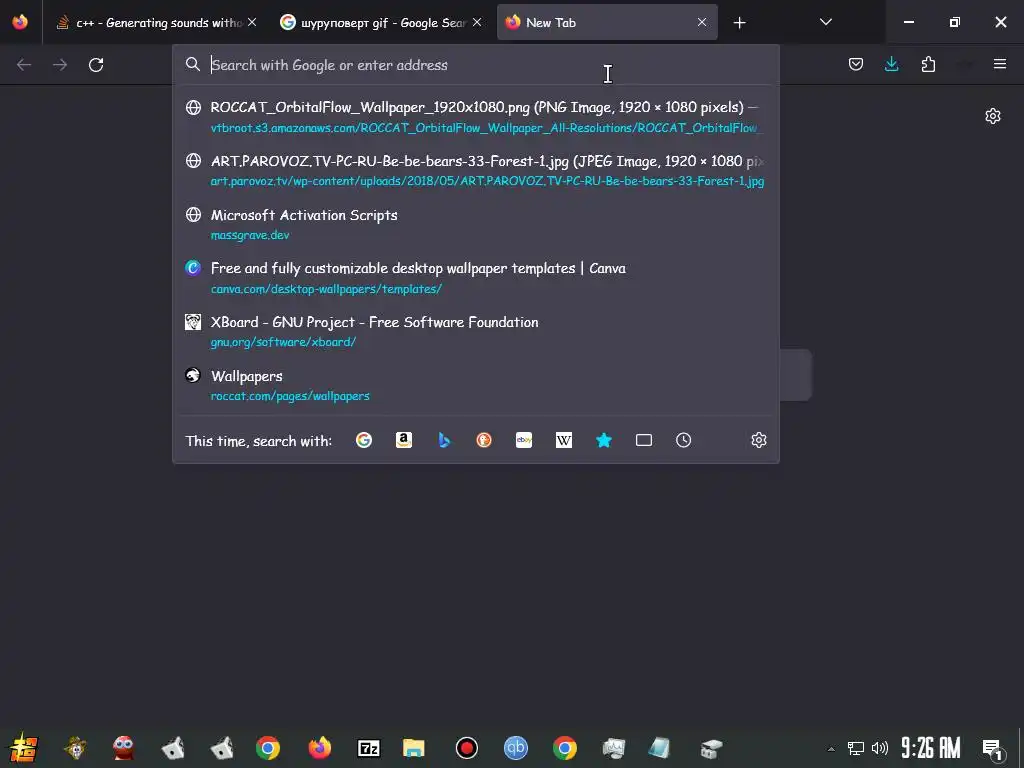The height and width of the screenshot is (768, 1024).
Task: Click the gnu.org/software/xboard/ URL text
Action: pos(283,342)
